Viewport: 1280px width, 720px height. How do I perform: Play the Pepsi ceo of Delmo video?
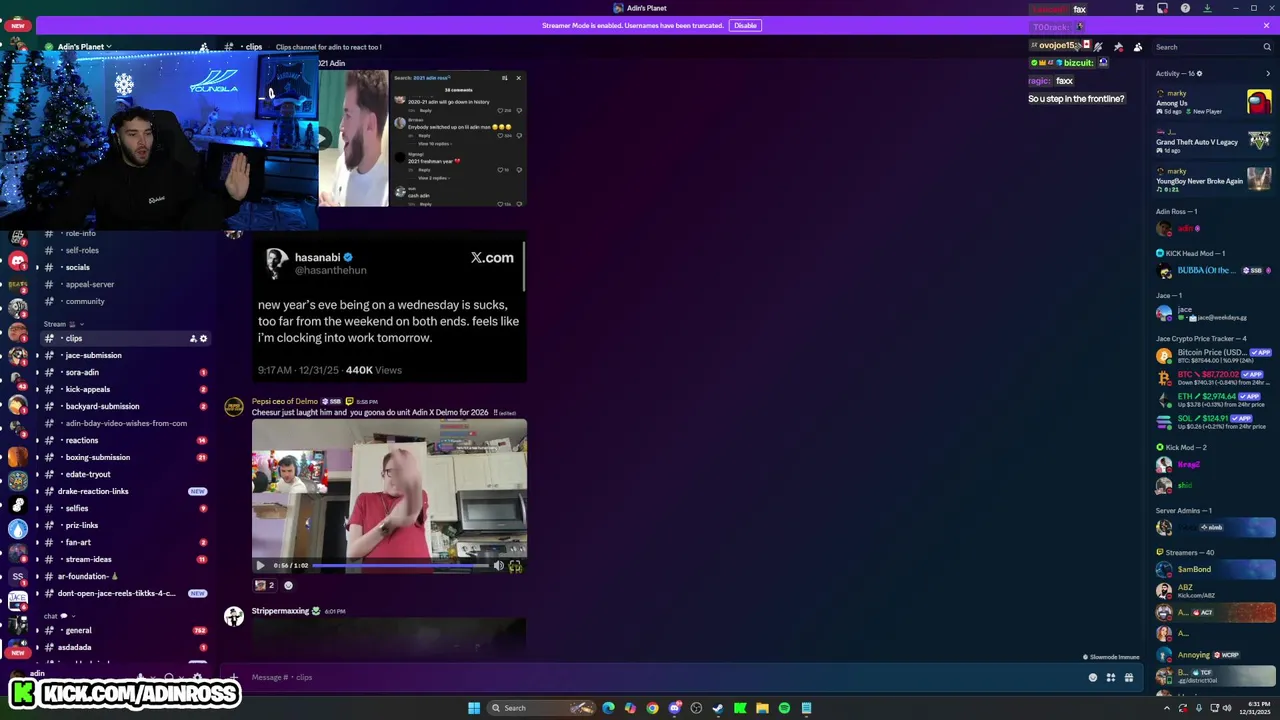[260, 566]
